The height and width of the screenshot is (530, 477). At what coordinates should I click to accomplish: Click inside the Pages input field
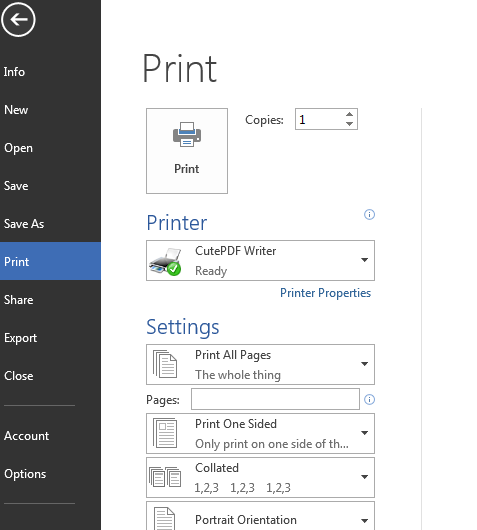(x=275, y=399)
